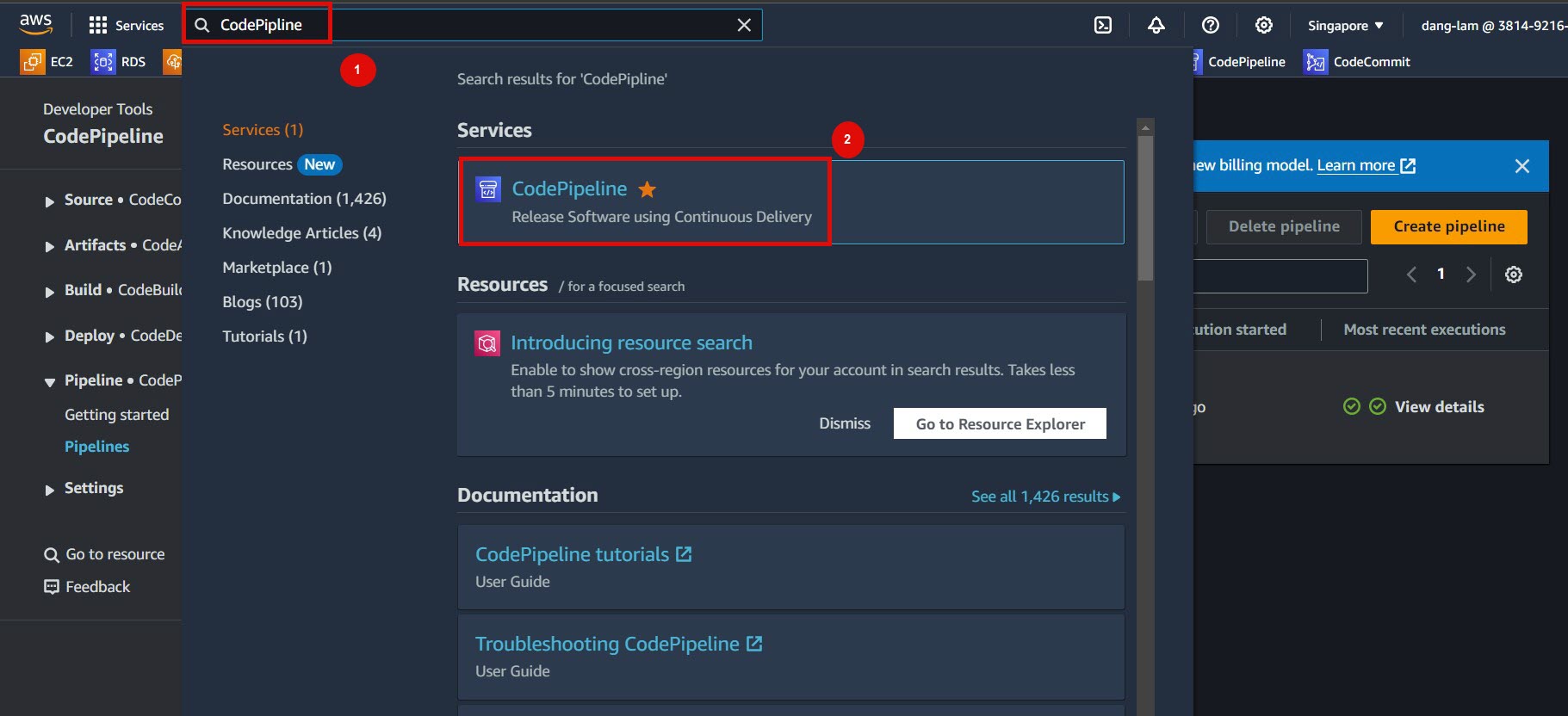
Task: Open the dang-lam account menu
Action: pyautogui.click(x=1494, y=26)
